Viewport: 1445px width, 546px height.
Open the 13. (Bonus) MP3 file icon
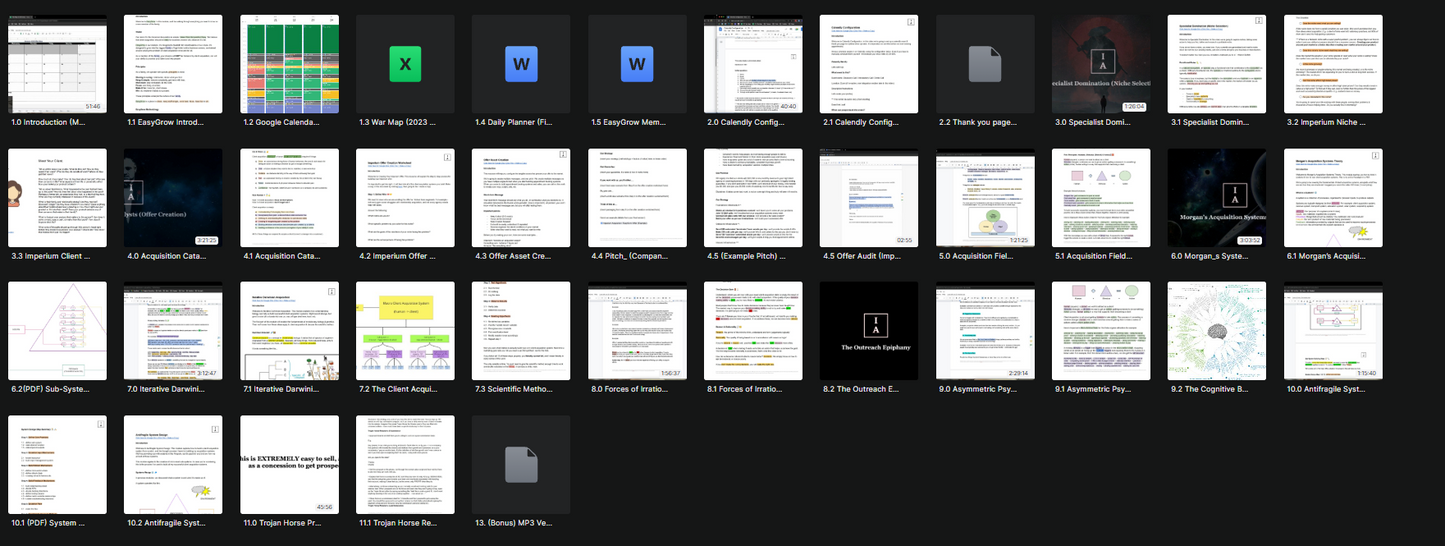521,465
